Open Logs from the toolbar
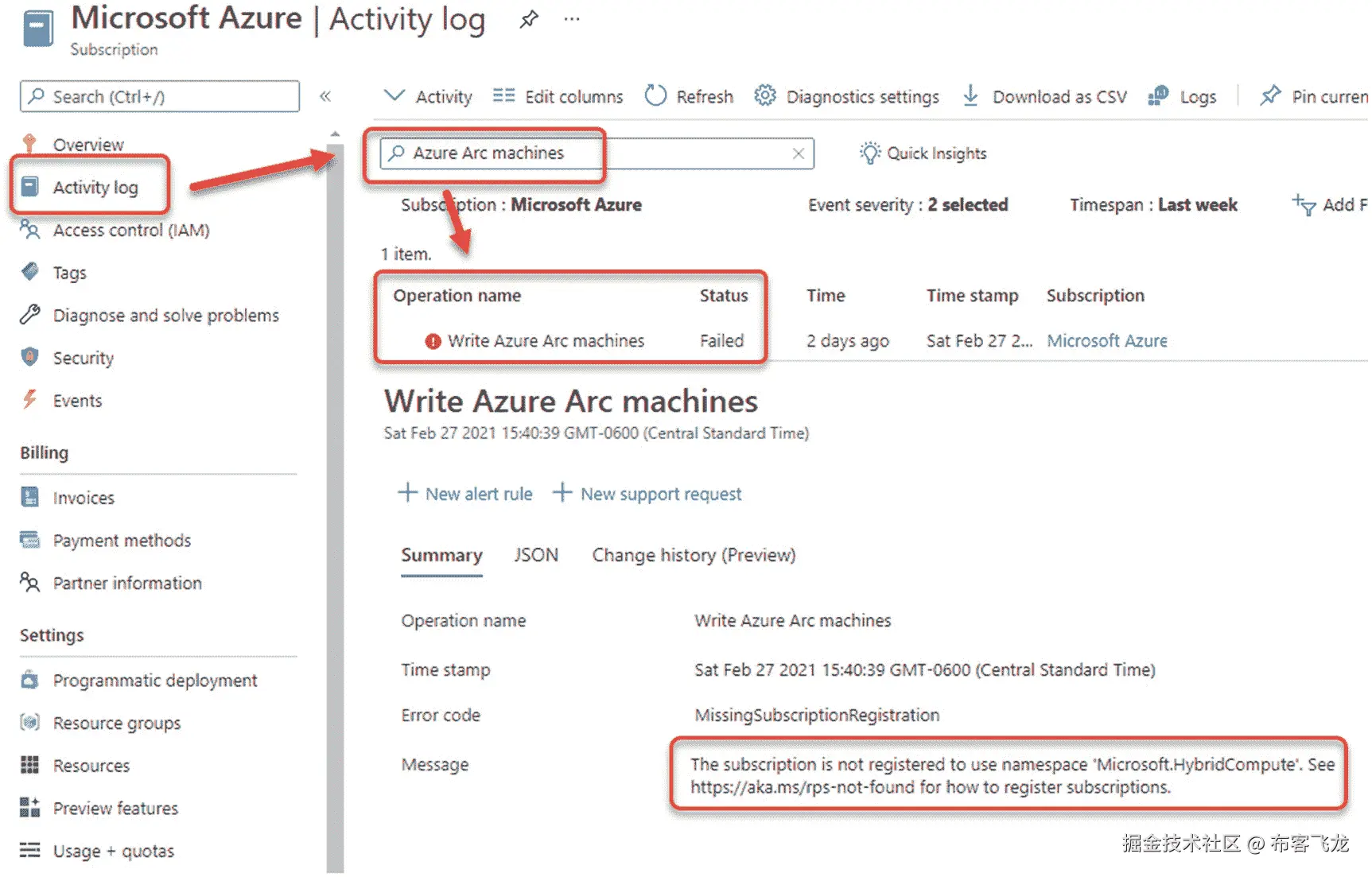This screenshot has width=1372, height=877. pos(1183,96)
